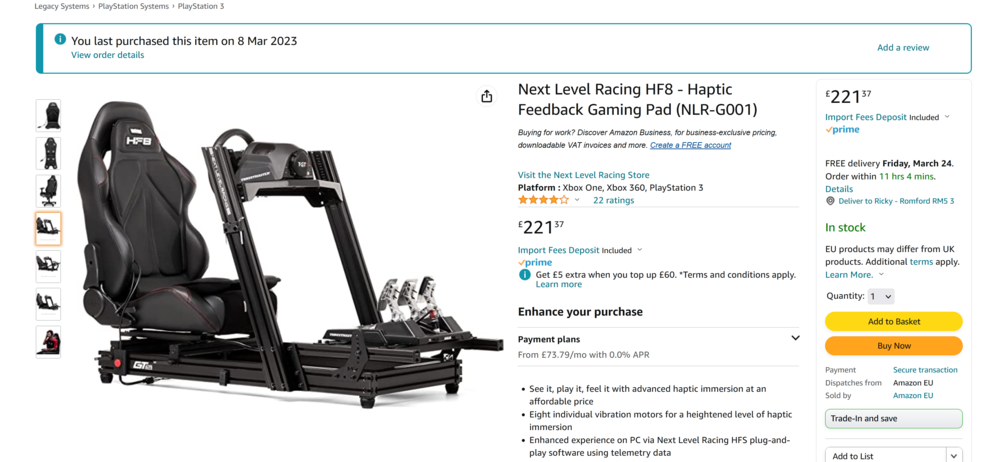
Task: Open PlayStation Systems breadcrumb
Action: [134, 6]
